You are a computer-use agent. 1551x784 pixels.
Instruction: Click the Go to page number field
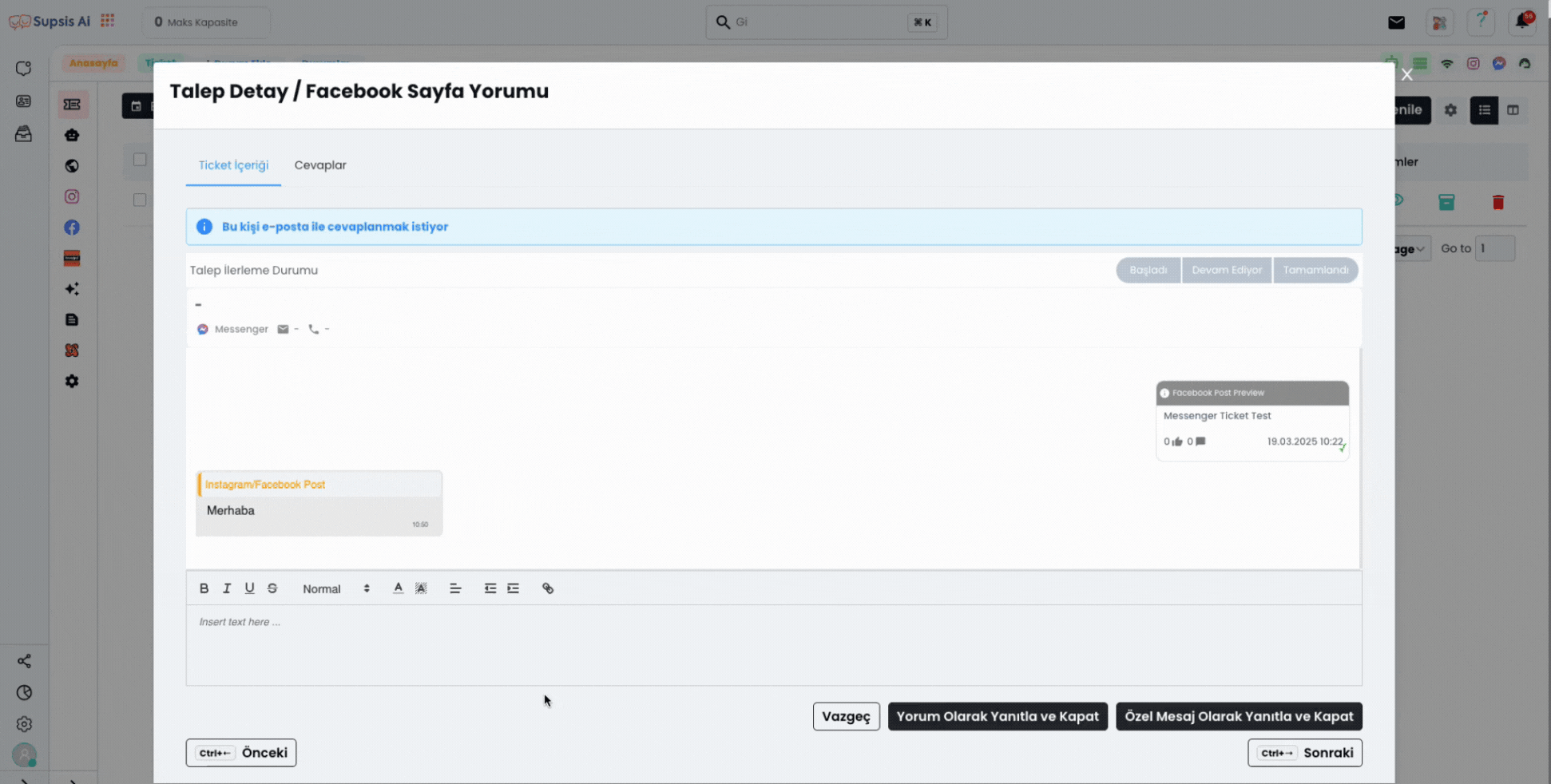(x=1495, y=248)
